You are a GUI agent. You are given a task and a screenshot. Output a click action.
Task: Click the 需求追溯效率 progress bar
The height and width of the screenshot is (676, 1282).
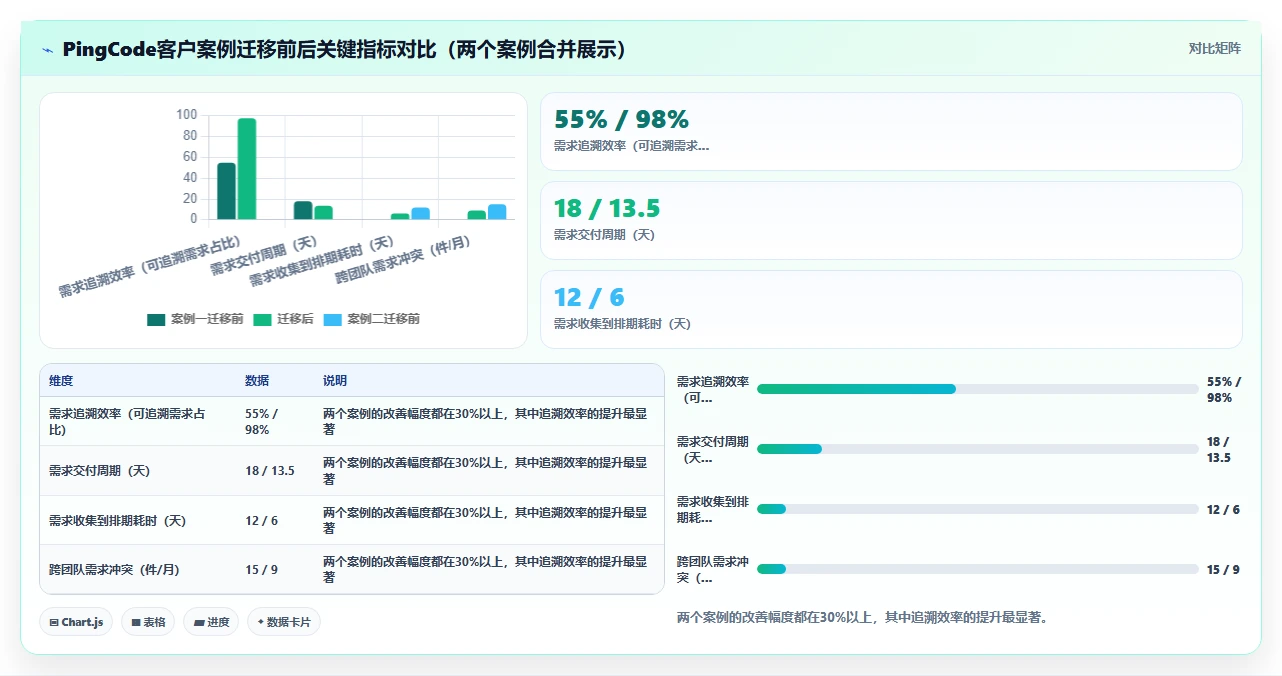pos(977,389)
